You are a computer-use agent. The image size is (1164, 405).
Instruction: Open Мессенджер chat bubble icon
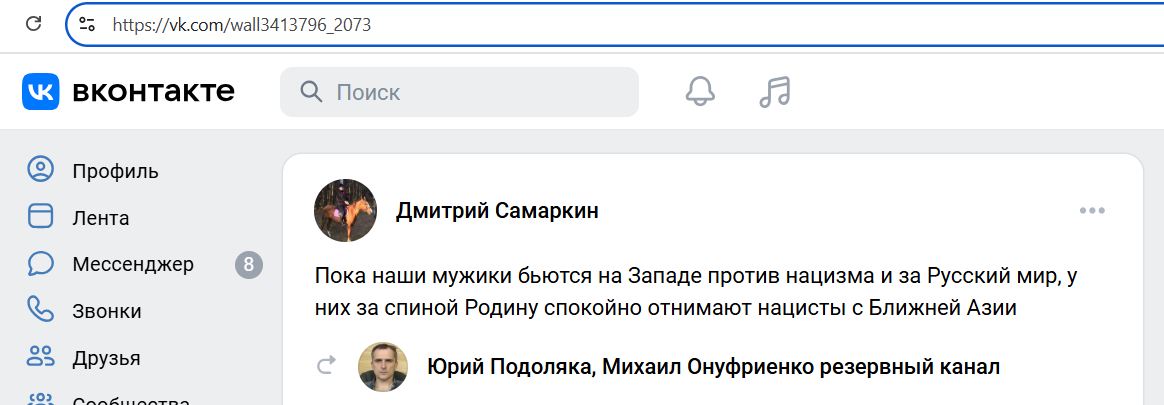tap(40, 264)
